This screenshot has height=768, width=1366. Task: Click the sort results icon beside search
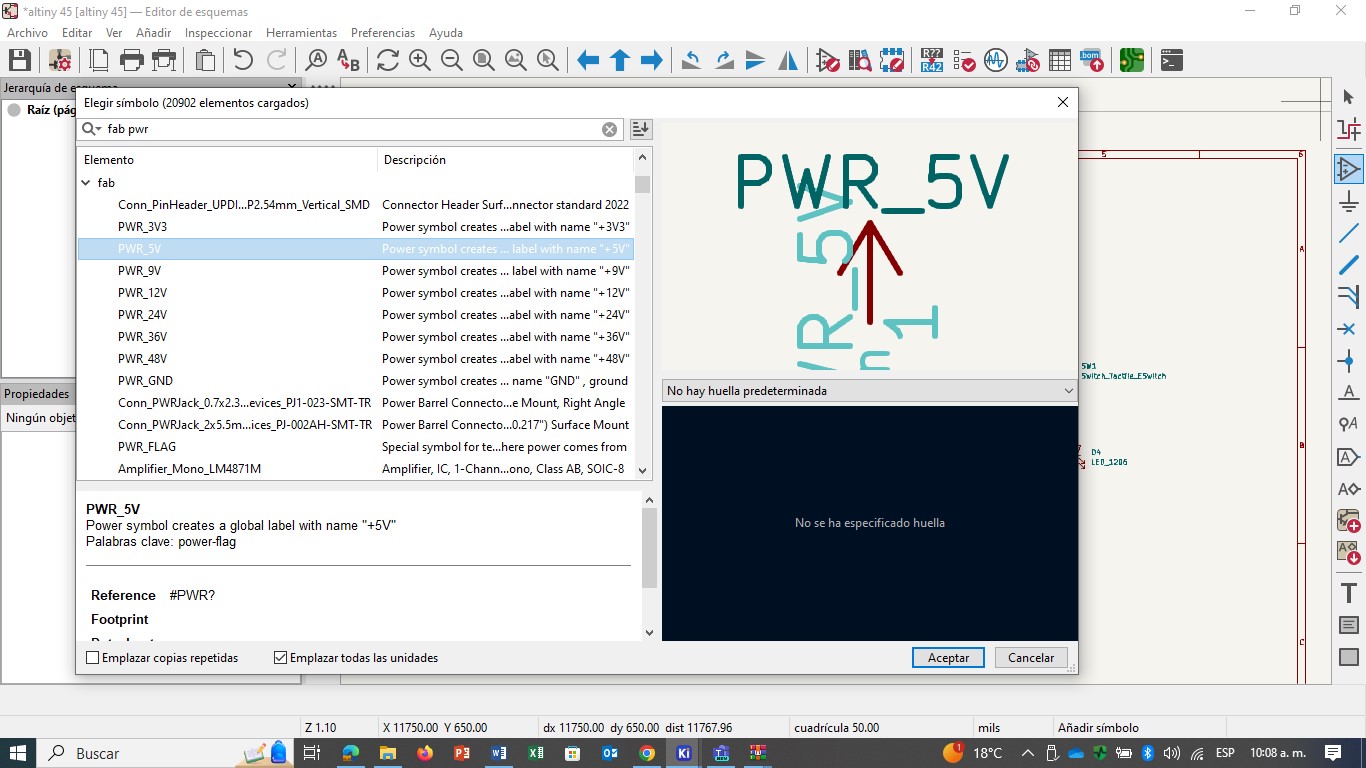[641, 129]
